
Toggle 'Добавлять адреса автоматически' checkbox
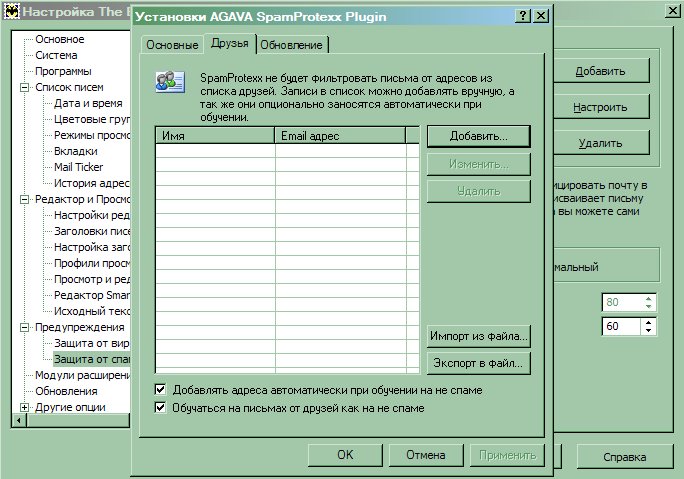(x=161, y=389)
